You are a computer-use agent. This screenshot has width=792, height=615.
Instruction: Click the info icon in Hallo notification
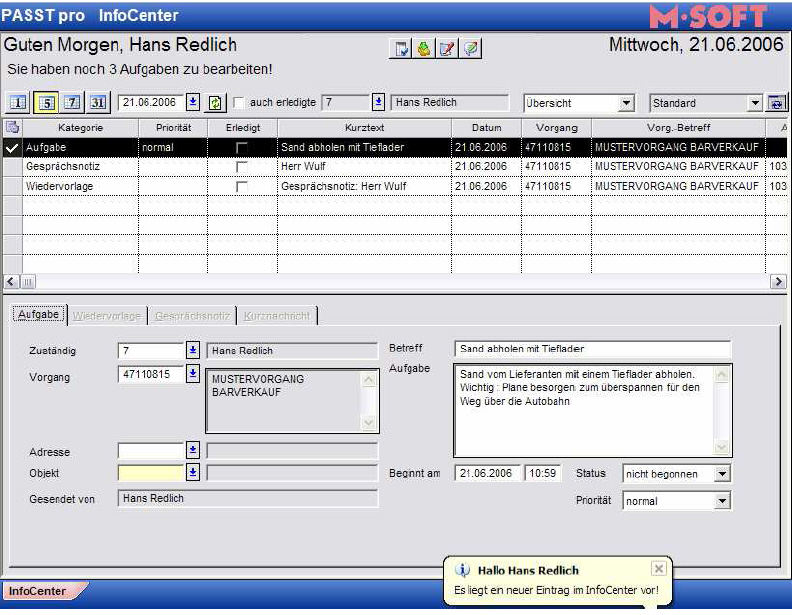point(462,570)
